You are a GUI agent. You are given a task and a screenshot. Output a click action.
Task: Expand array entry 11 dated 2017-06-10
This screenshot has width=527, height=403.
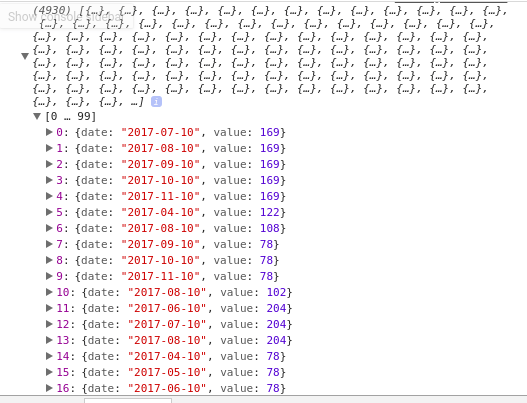coord(49,308)
